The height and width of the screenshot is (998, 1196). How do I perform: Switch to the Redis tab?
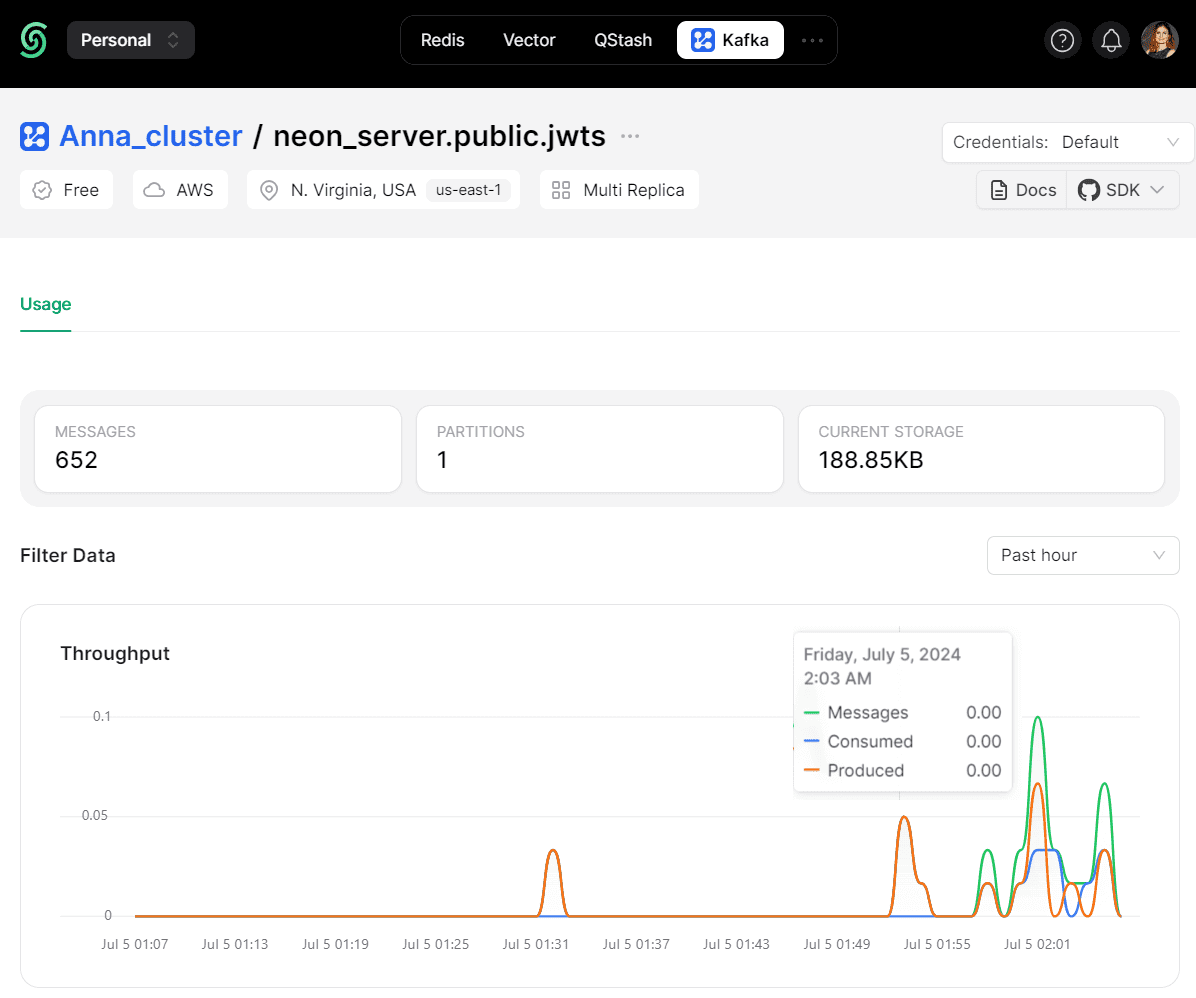pos(442,40)
